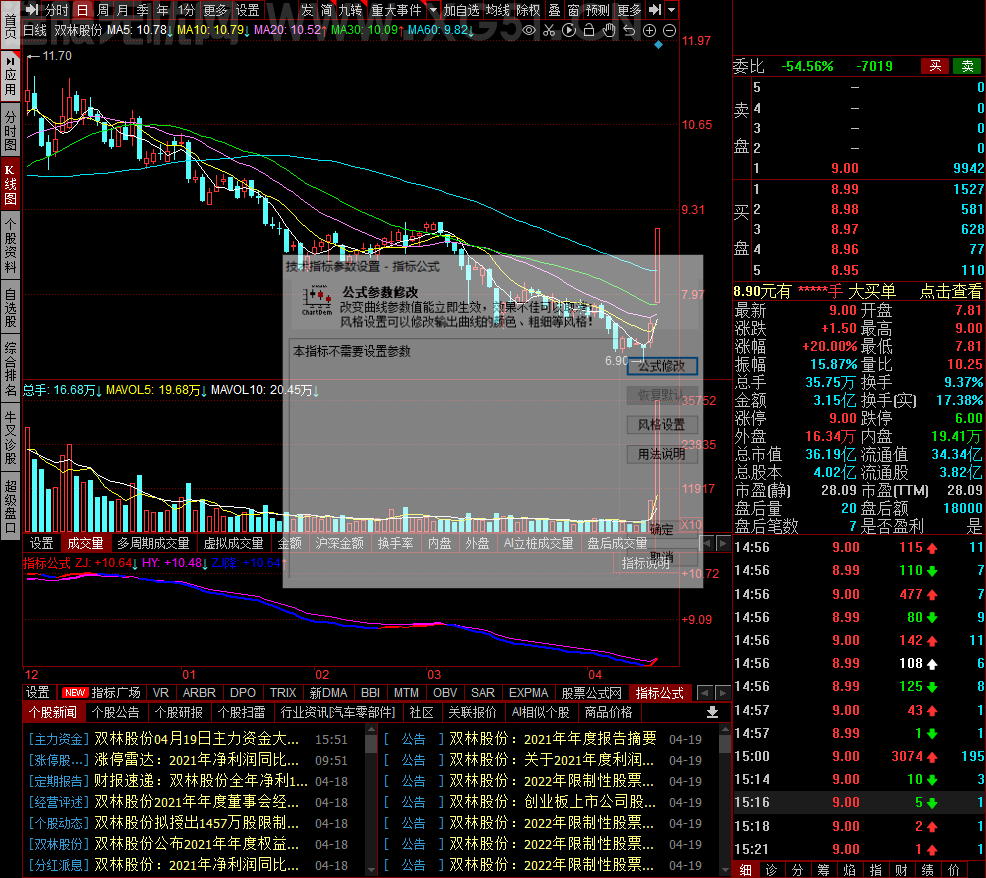Open 个股资料 in the left sidebar
This screenshot has height=878, width=986.
pos(11,245)
